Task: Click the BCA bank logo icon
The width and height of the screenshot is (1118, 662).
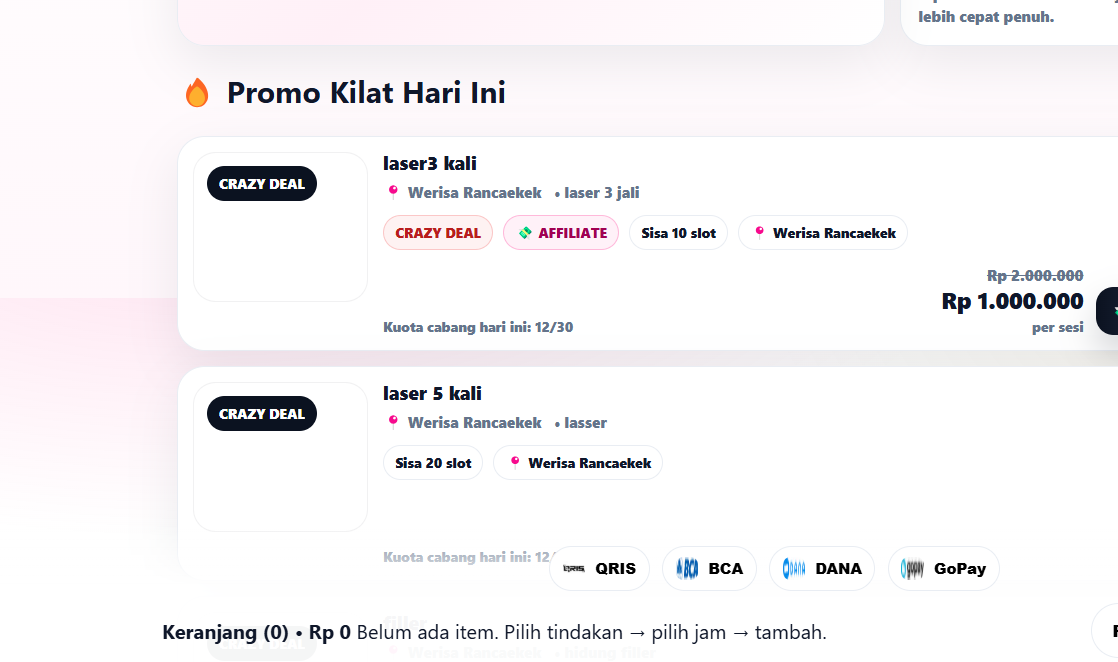Action: coord(687,569)
